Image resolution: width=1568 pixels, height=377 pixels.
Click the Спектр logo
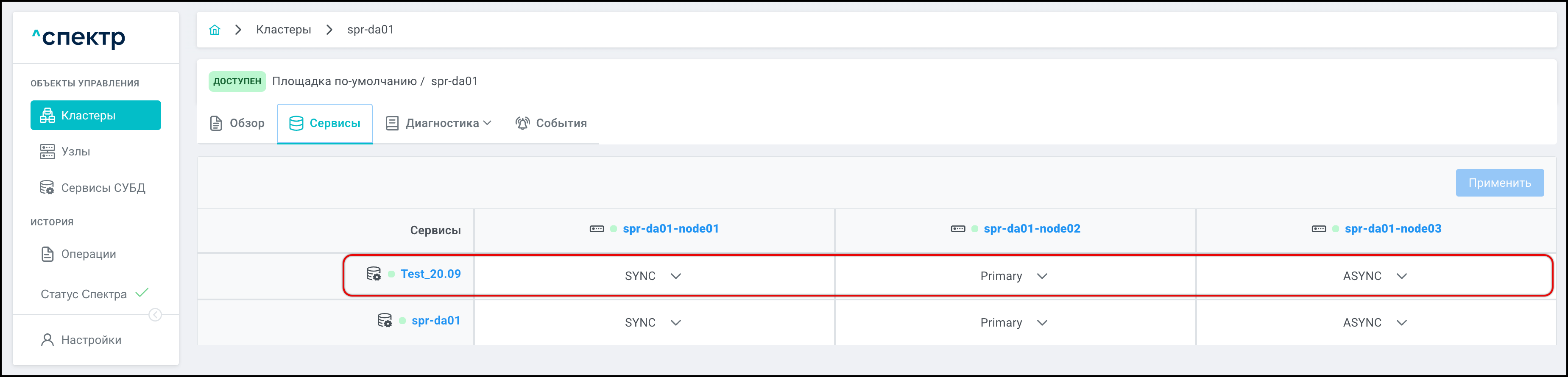click(78, 38)
